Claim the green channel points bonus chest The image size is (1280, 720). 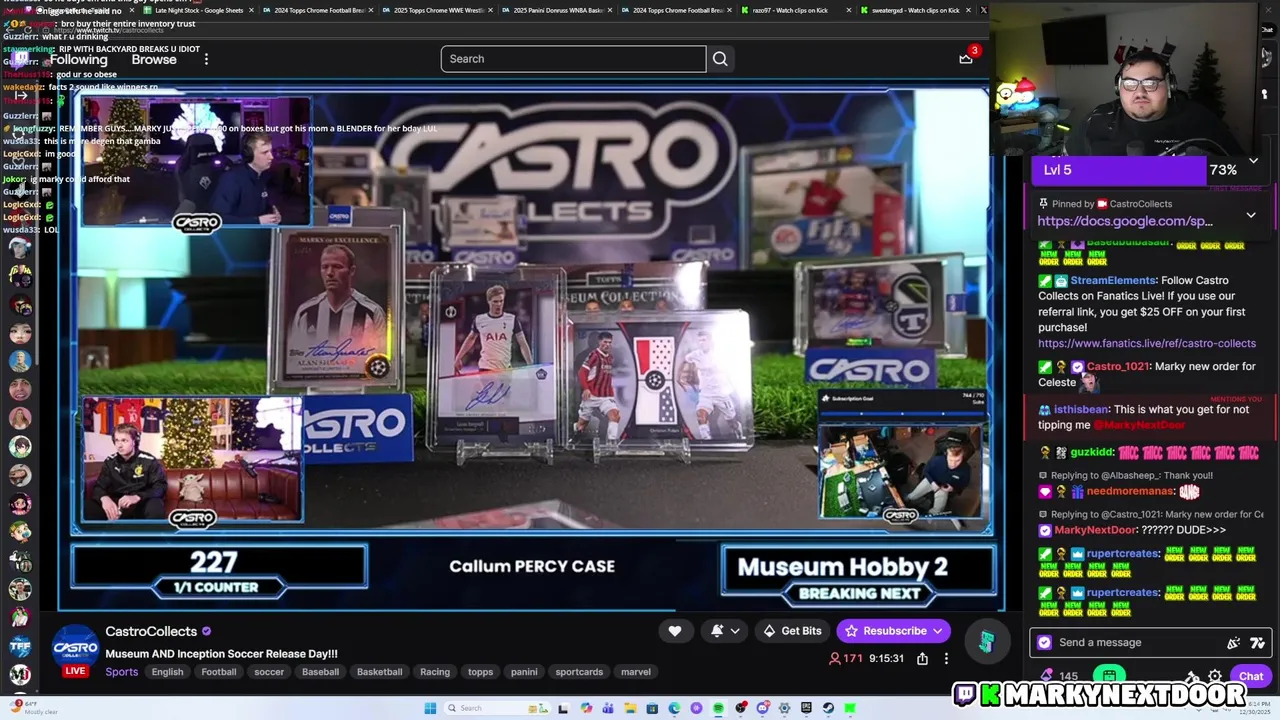1109,676
